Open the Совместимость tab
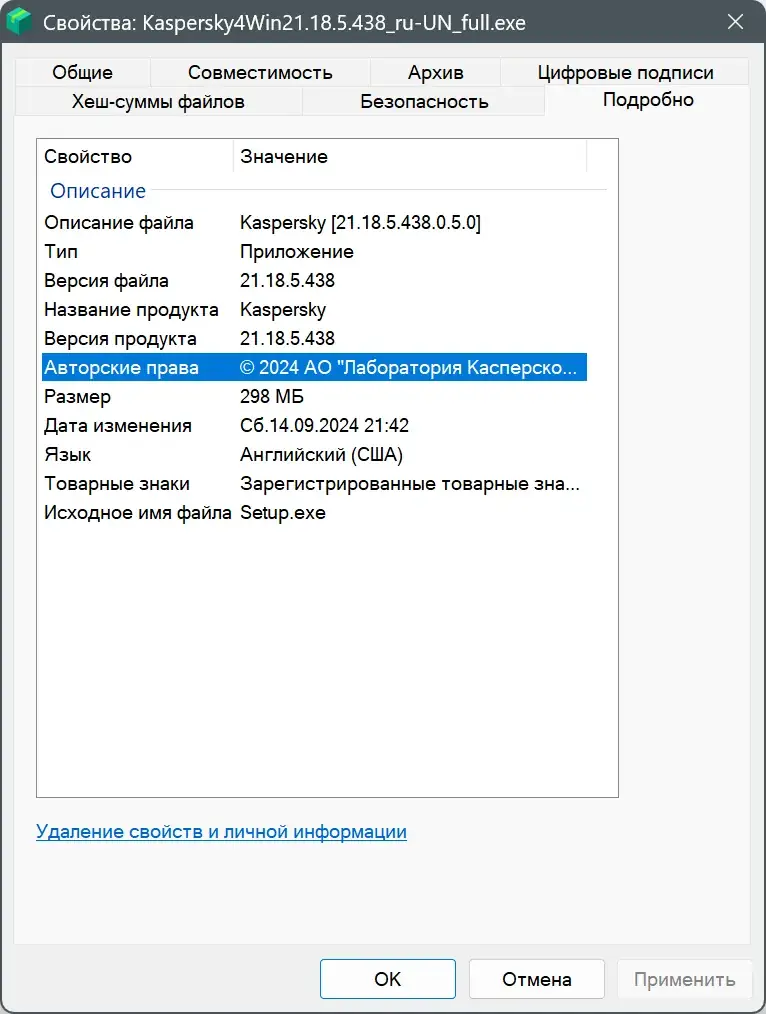The image size is (766, 1014). click(260, 72)
